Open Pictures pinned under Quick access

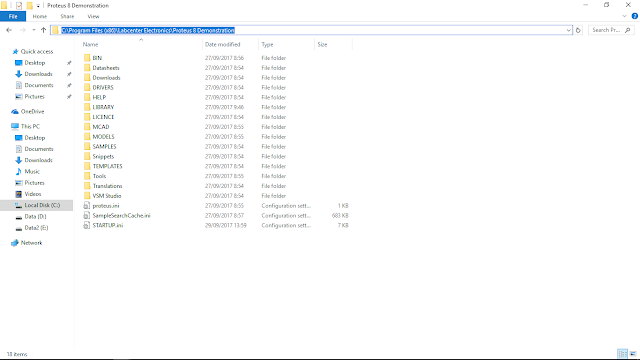tap(34, 97)
